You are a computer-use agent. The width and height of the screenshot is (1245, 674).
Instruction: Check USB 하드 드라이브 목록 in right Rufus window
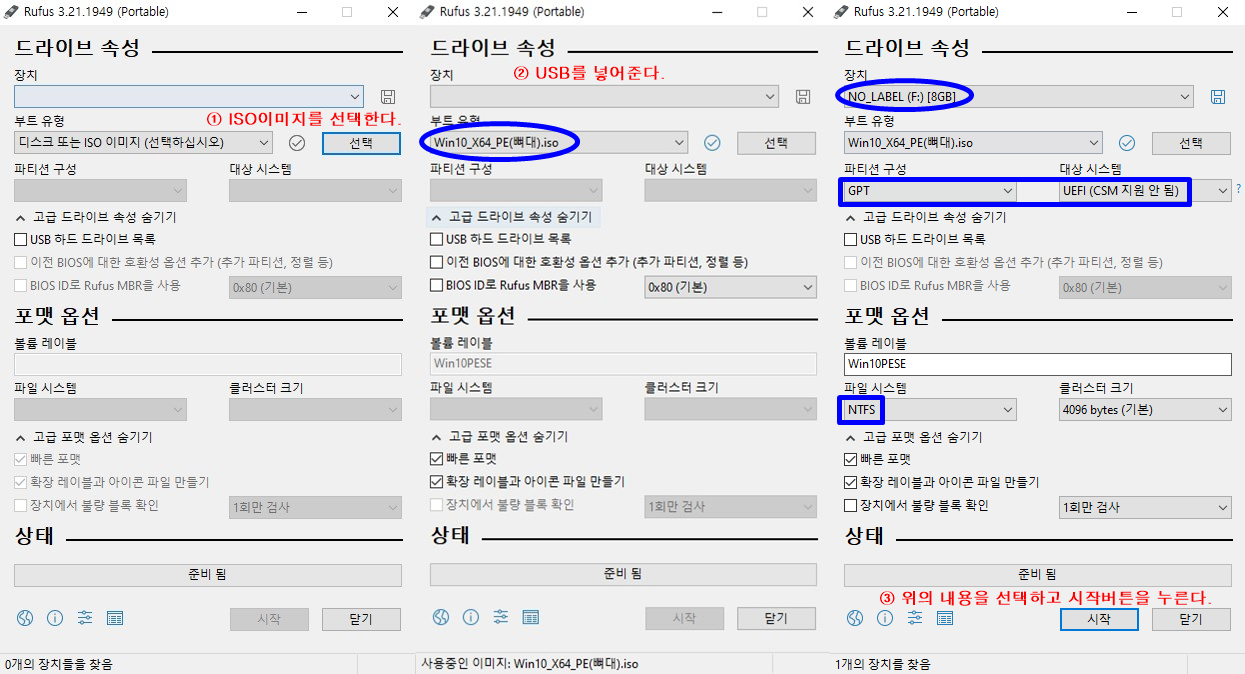[851, 240]
